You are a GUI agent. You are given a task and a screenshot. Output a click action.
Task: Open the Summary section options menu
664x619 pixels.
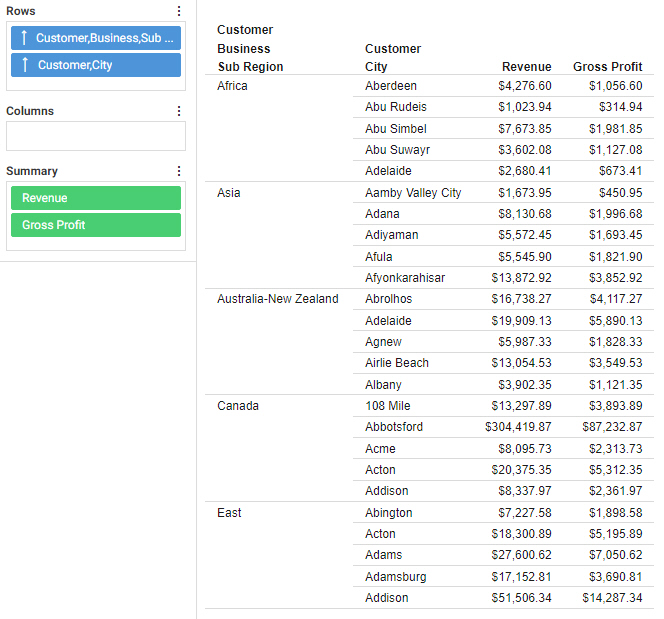click(x=179, y=171)
